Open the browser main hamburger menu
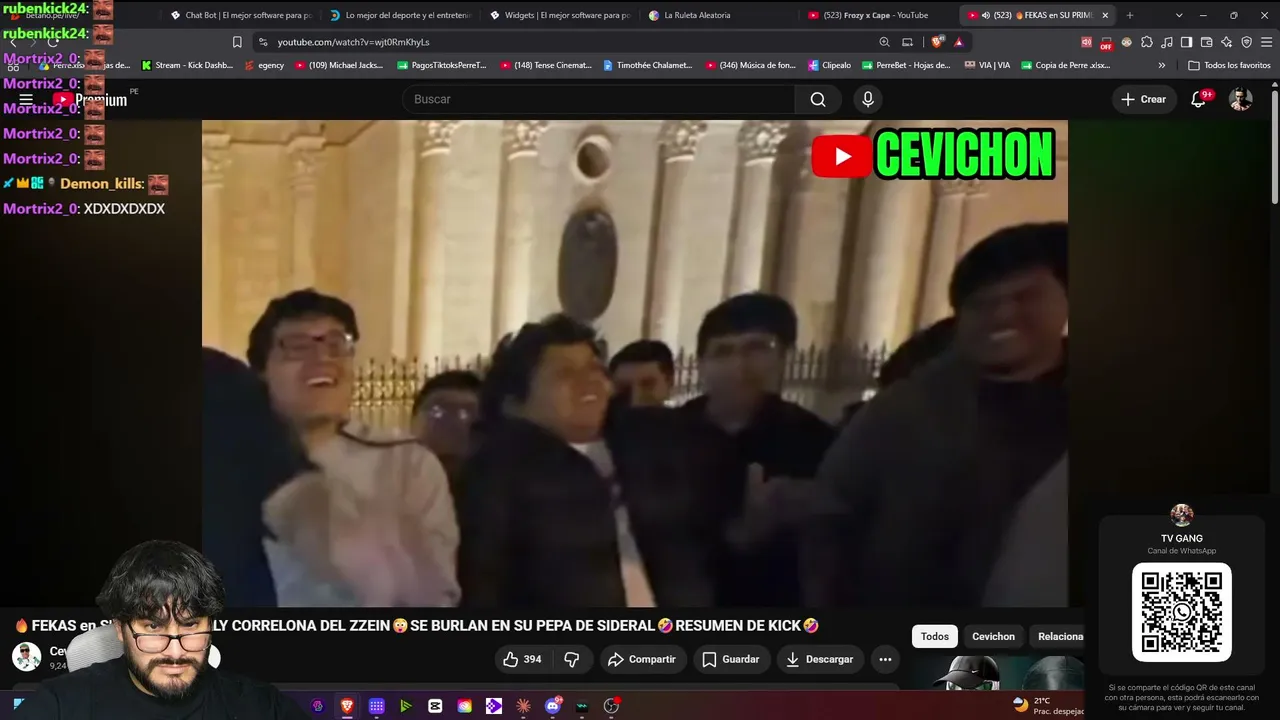 click(x=1266, y=42)
